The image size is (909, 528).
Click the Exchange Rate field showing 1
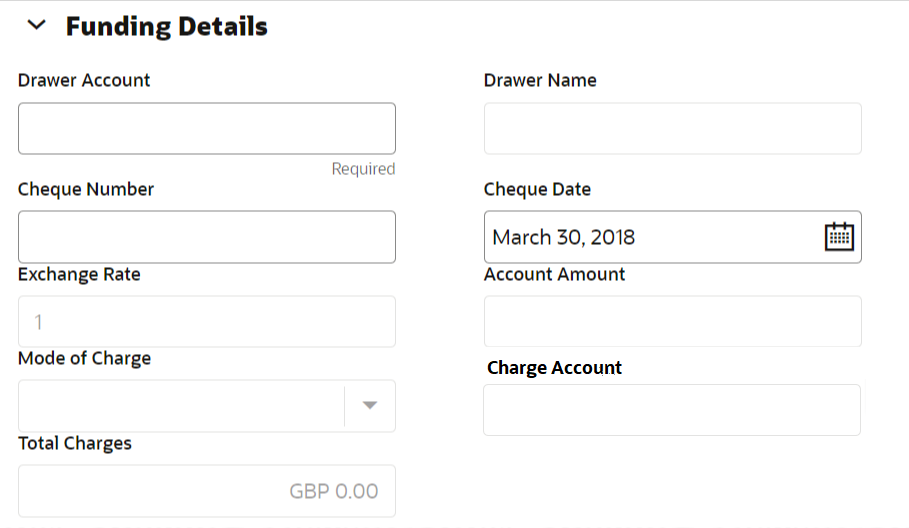[x=206, y=322]
